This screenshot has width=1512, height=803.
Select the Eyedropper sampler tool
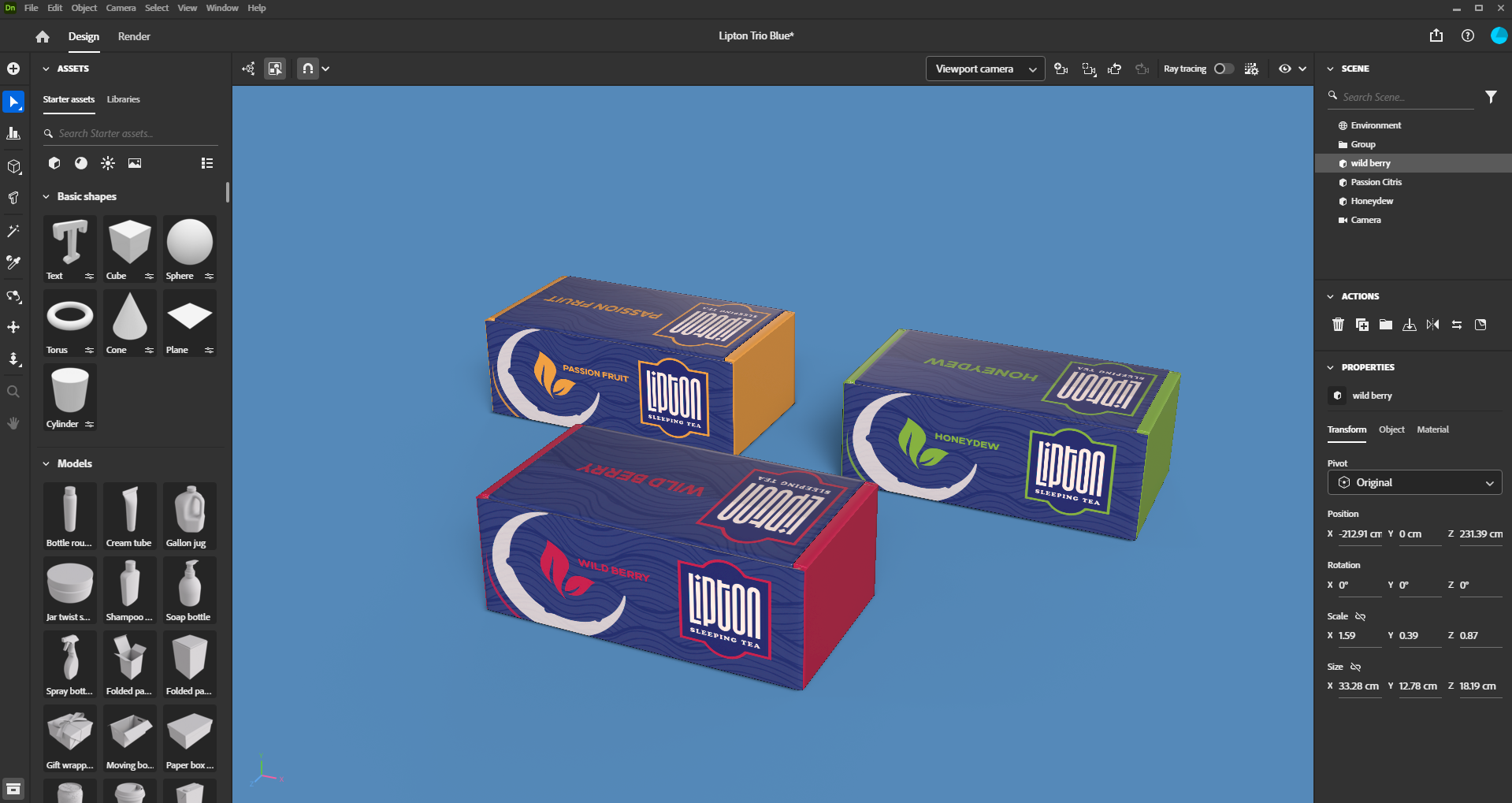click(x=13, y=262)
